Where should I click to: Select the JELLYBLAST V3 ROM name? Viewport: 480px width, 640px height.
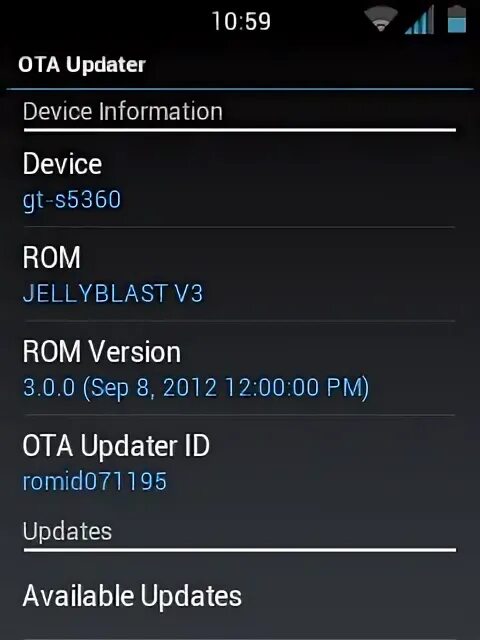[113, 293]
